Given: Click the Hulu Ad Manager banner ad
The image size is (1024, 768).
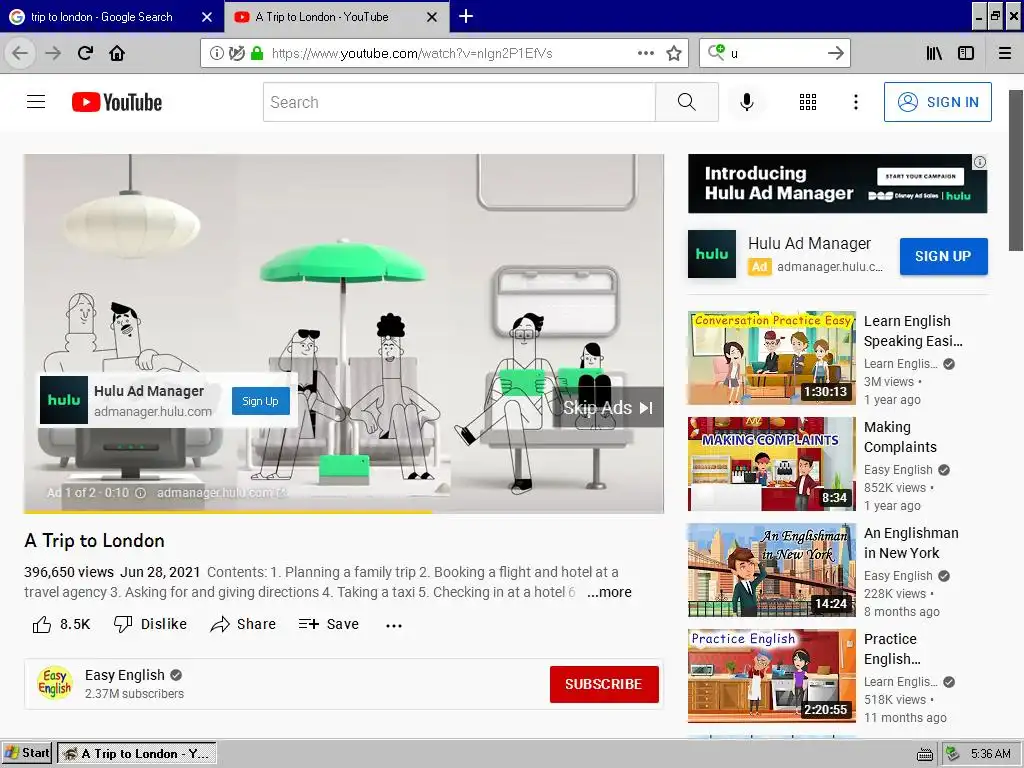Looking at the screenshot, I should 837,184.
